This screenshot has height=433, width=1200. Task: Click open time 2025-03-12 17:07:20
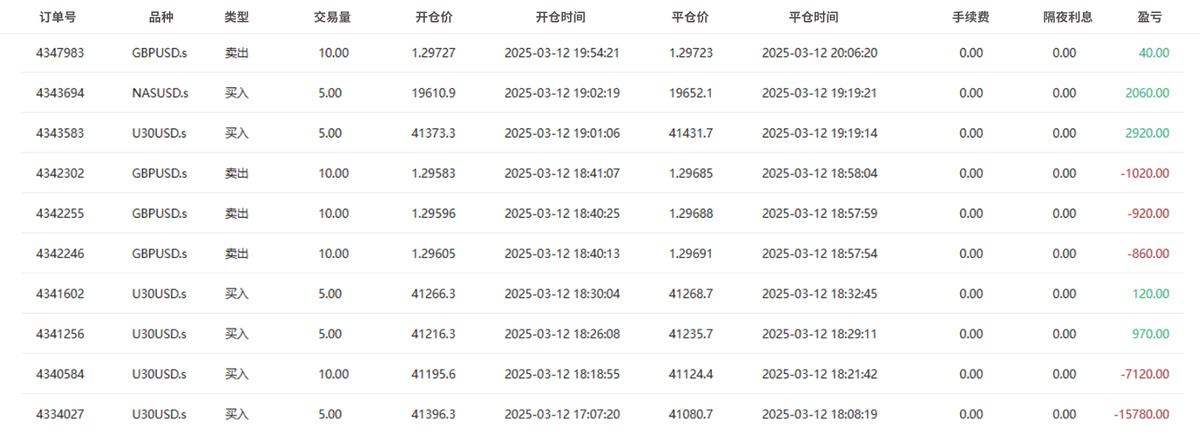point(562,414)
